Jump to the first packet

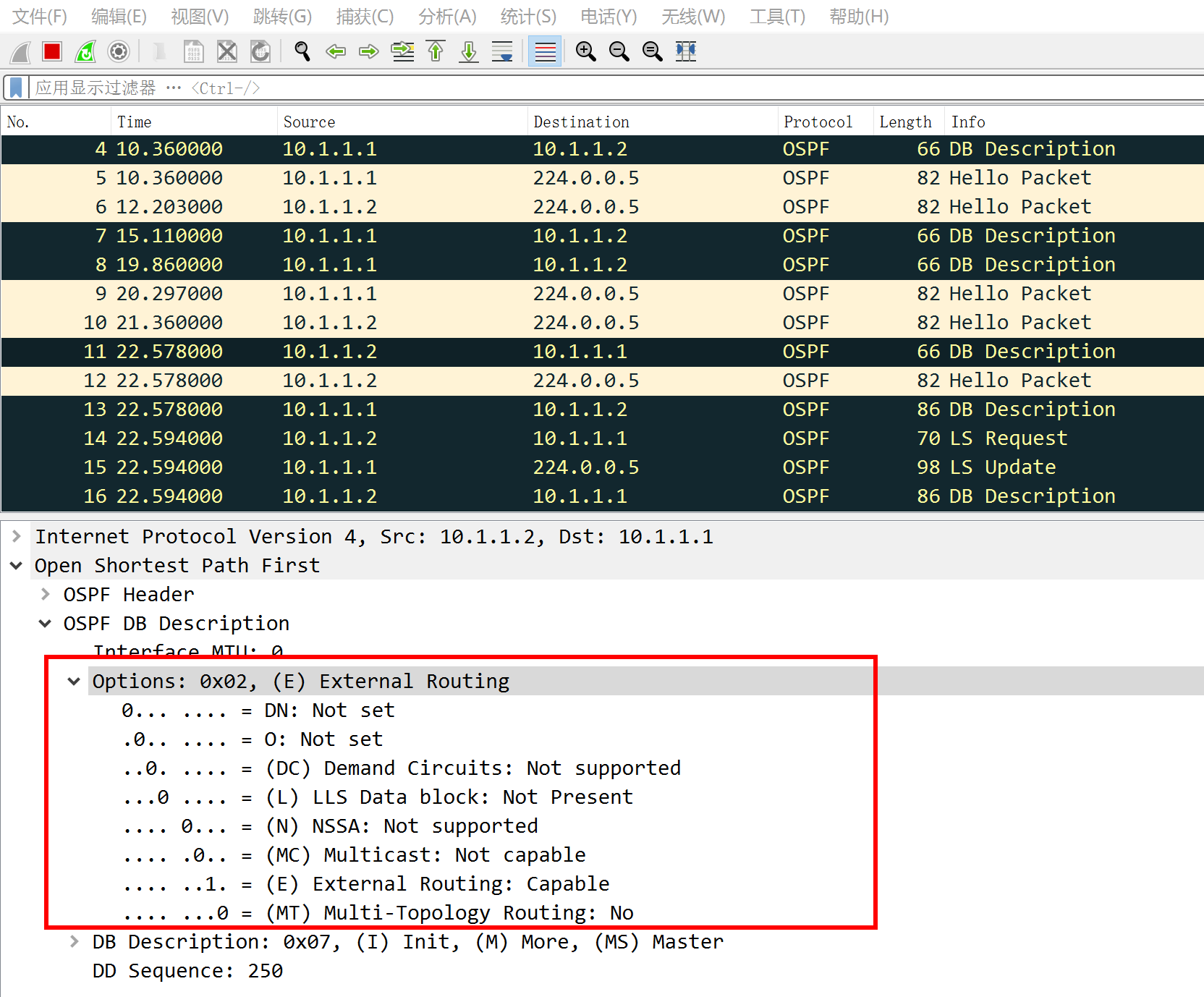(436, 51)
